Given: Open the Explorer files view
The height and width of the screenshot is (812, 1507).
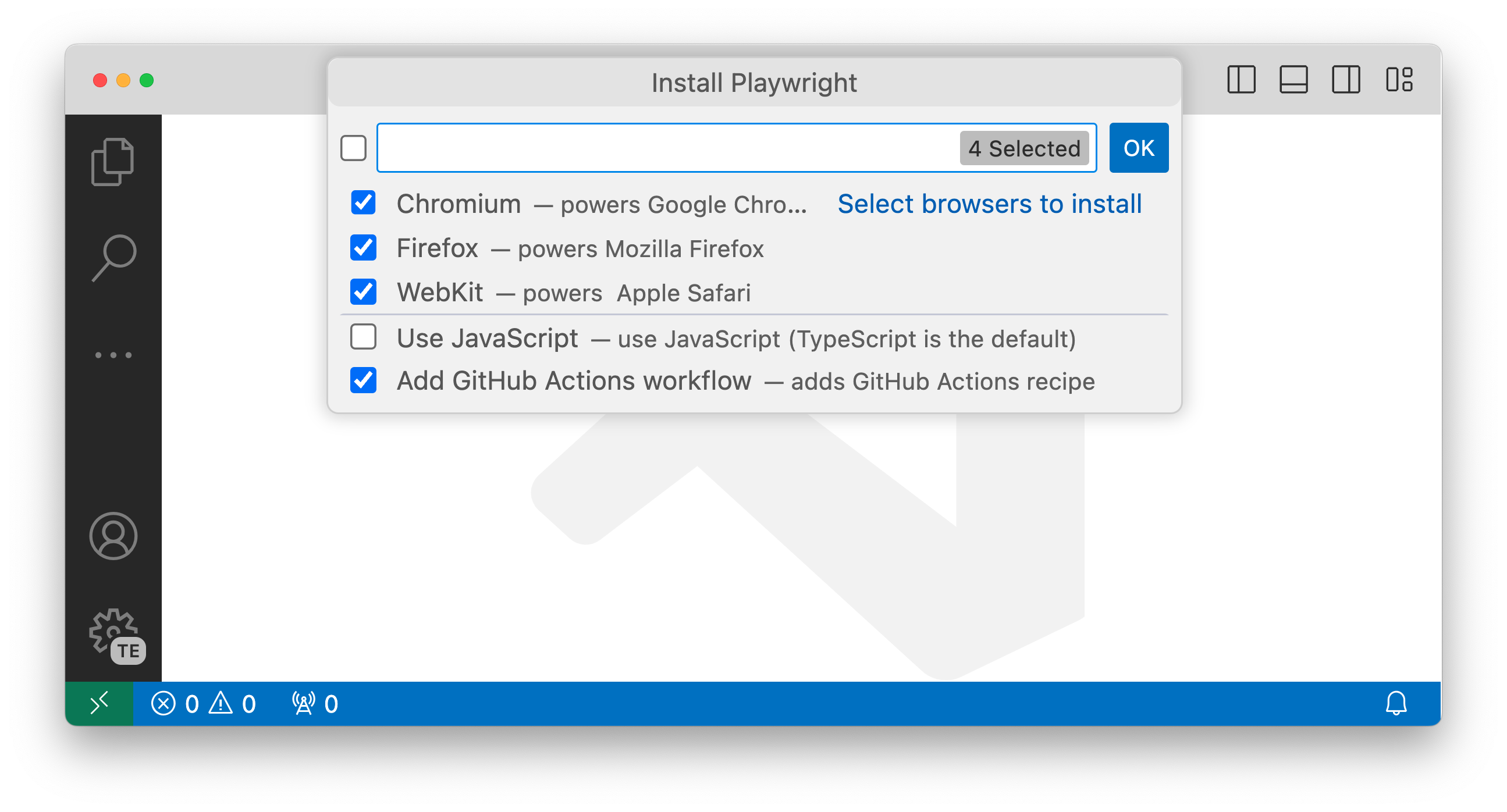Looking at the screenshot, I should click(x=113, y=162).
